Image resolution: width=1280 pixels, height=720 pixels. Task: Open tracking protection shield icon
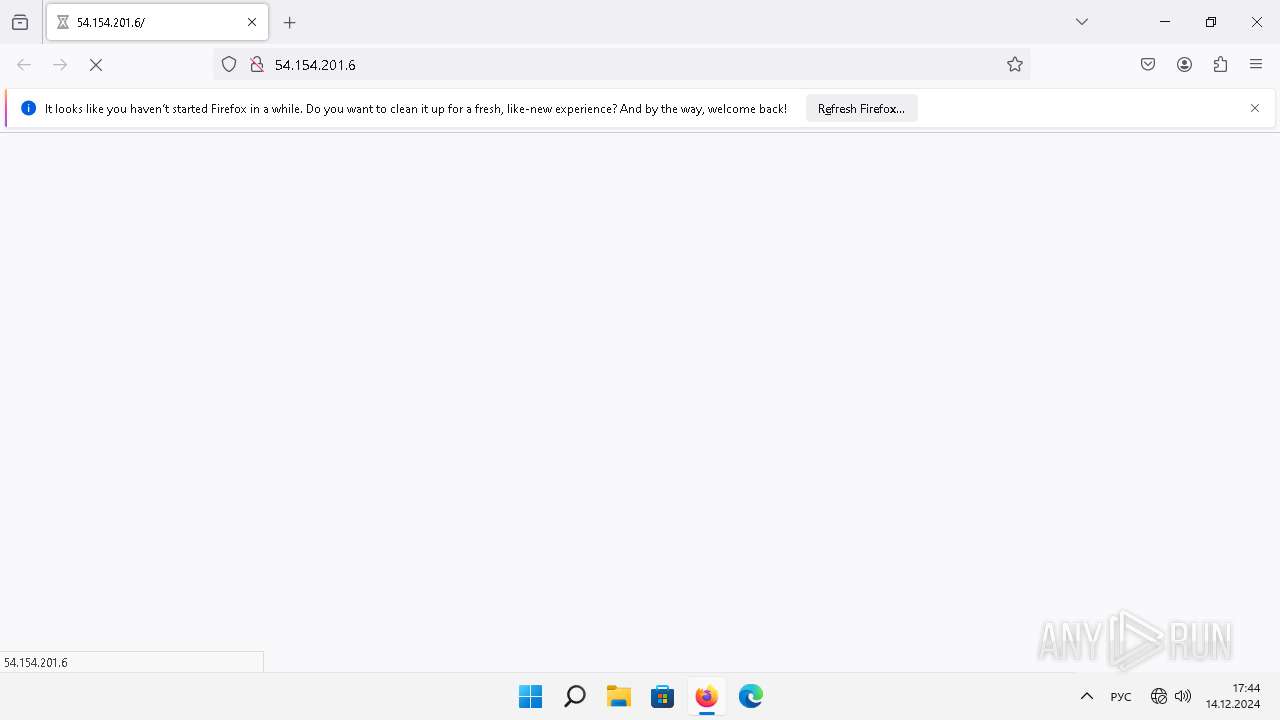click(x=229, y=64)
